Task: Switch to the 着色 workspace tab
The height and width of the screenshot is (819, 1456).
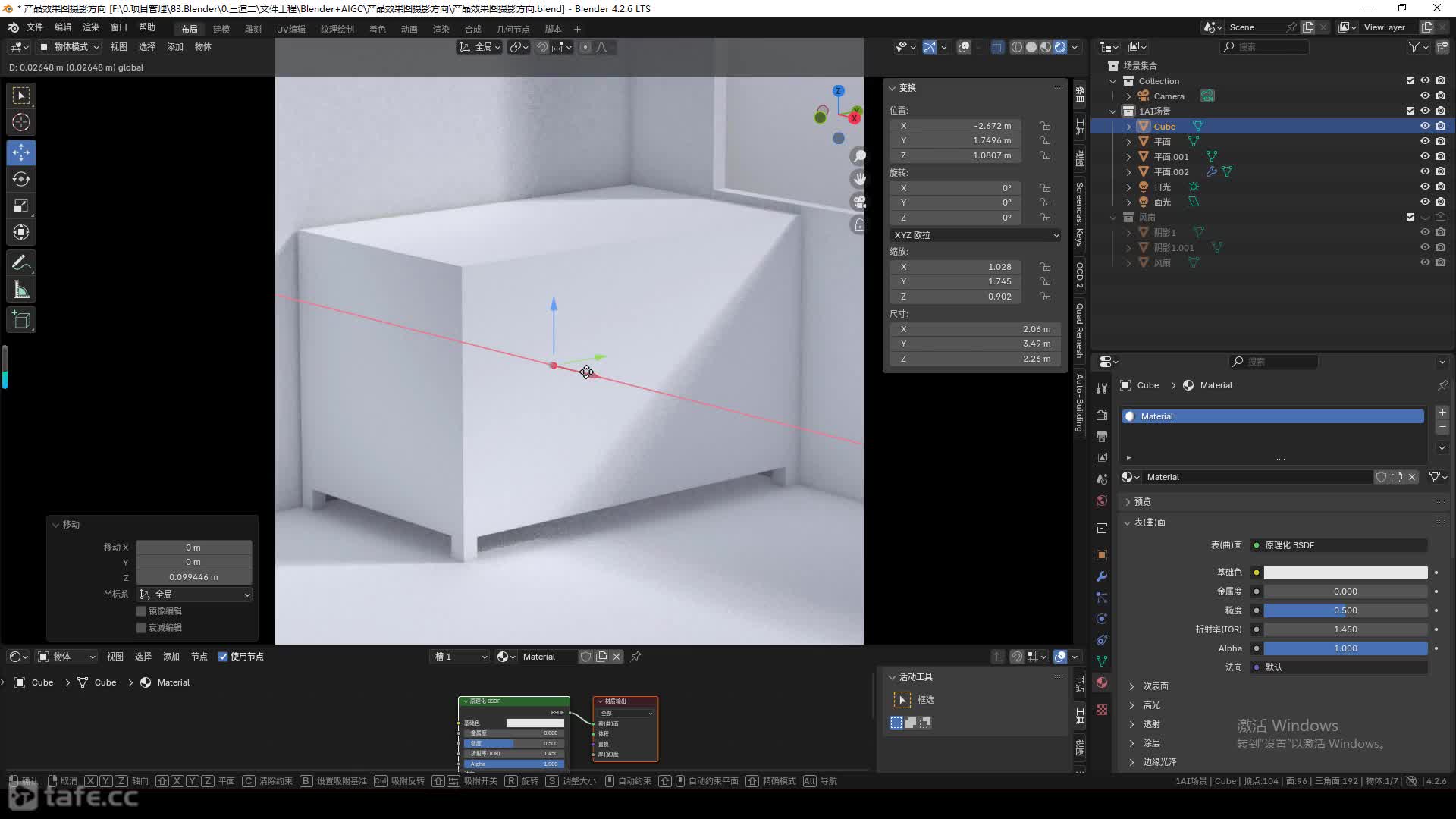Action: (x=378, y=29)
